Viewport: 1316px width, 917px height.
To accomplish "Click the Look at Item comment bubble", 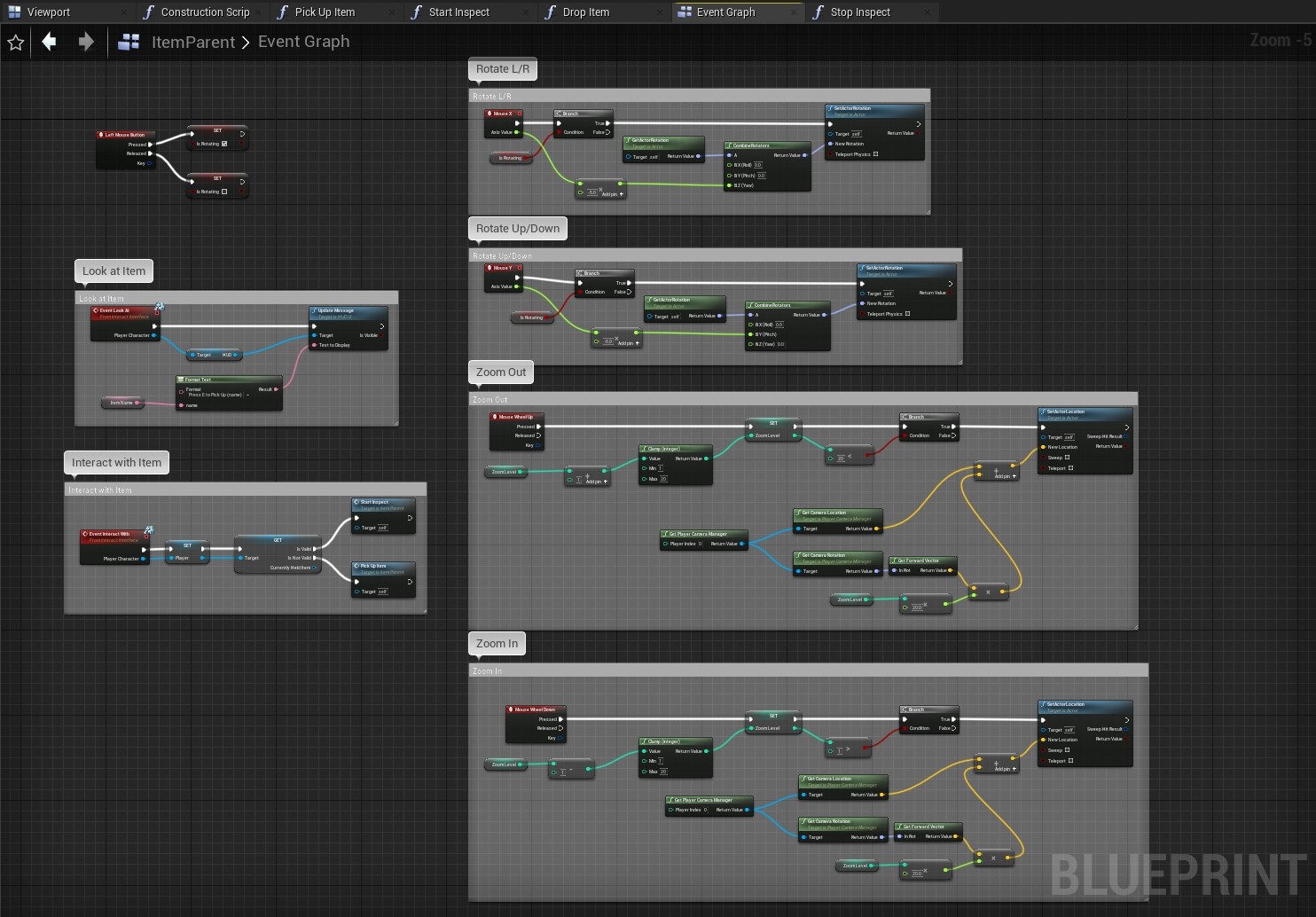I will [114, 271].
